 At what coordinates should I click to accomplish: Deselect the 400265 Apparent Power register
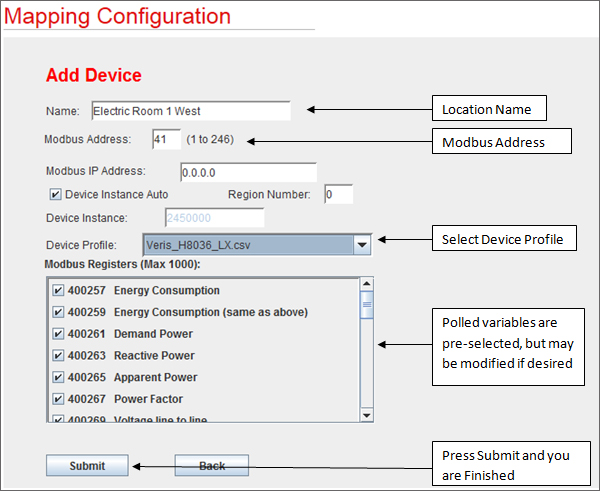58,378
